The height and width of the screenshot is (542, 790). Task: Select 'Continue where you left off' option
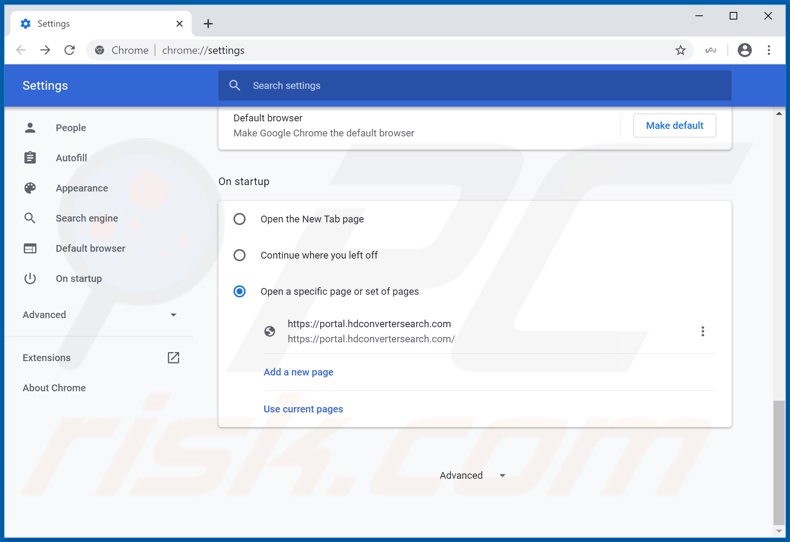pyautogui.click(x=239, y=255)
